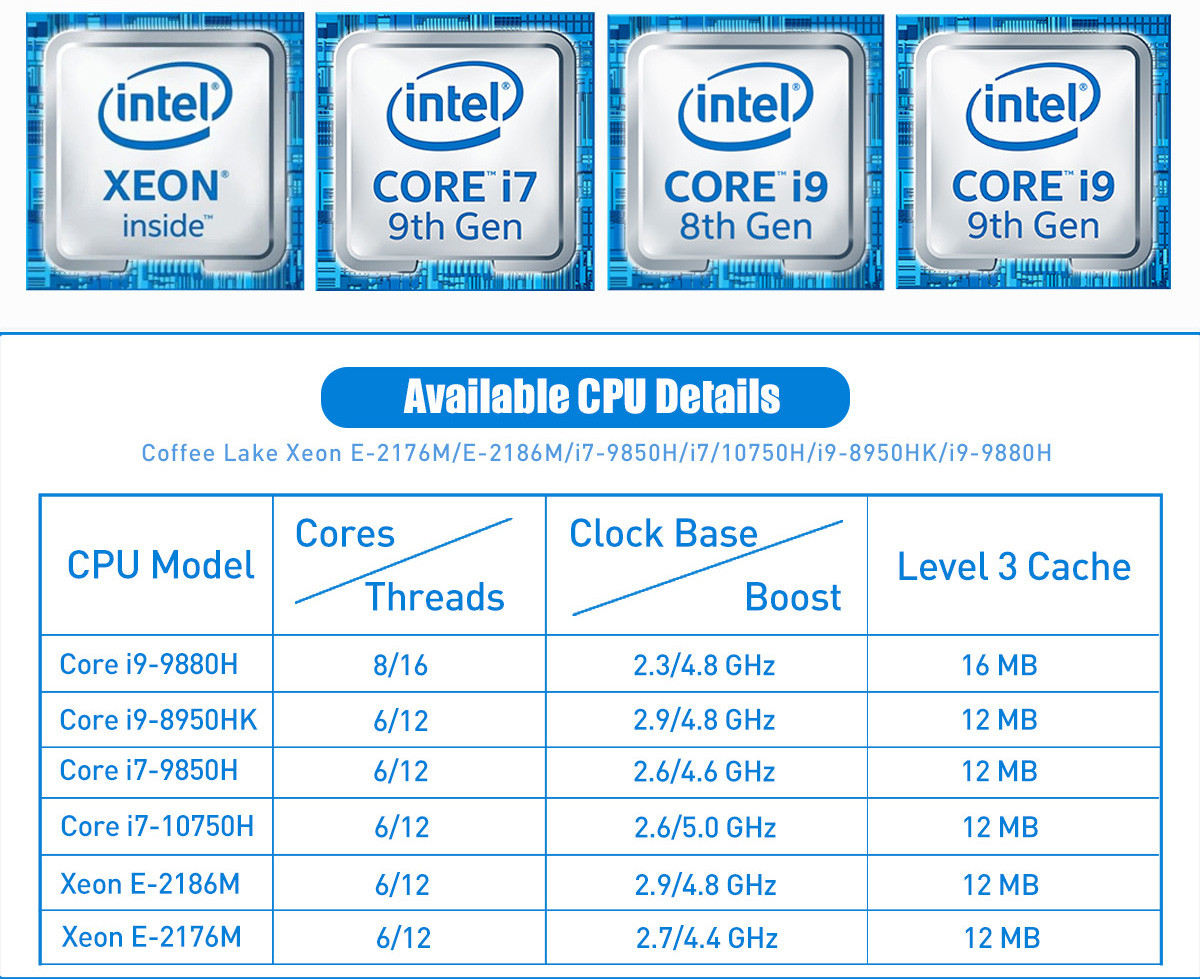
Task: Click the Xeon E-2176M row label
Action: [x=151, y=937]
